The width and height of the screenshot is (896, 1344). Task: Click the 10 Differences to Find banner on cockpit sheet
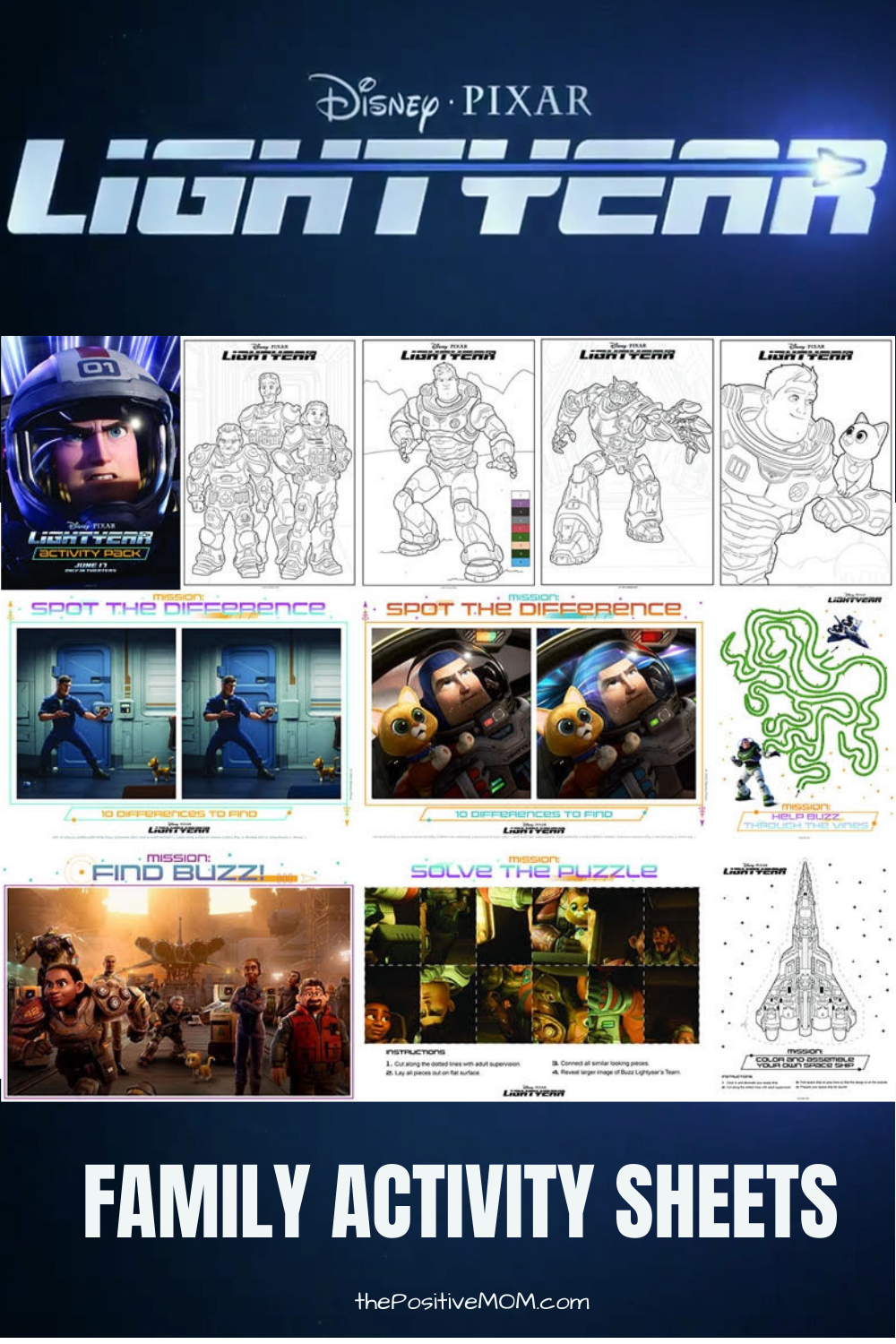point(533,814)
